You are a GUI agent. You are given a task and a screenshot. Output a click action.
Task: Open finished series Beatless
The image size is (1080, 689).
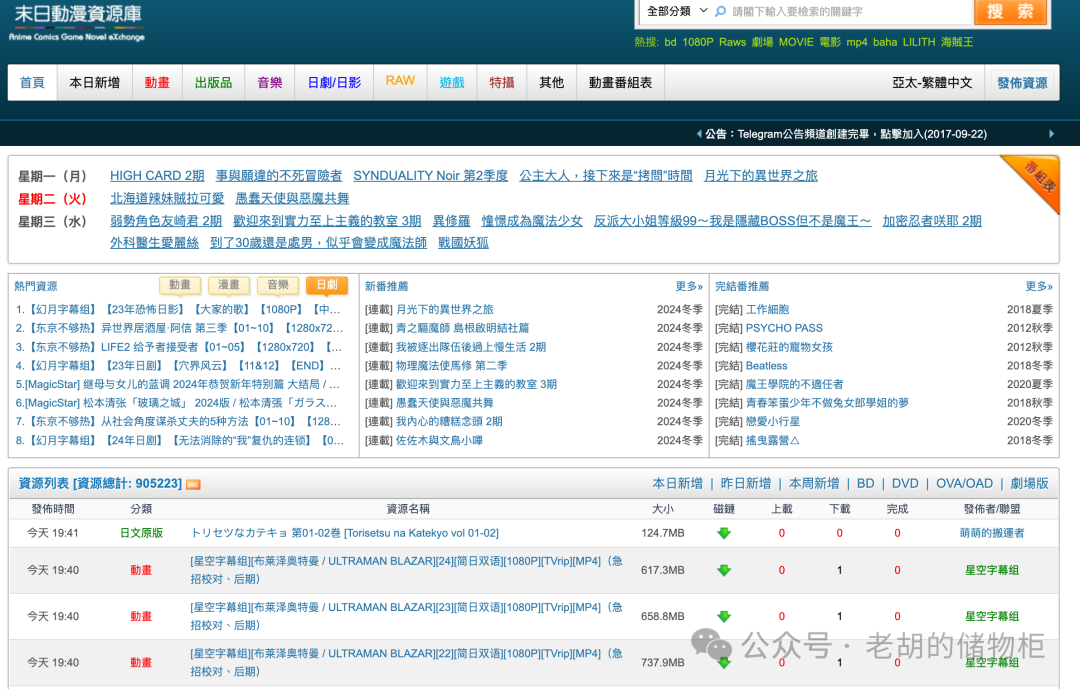tap(767, 366)
